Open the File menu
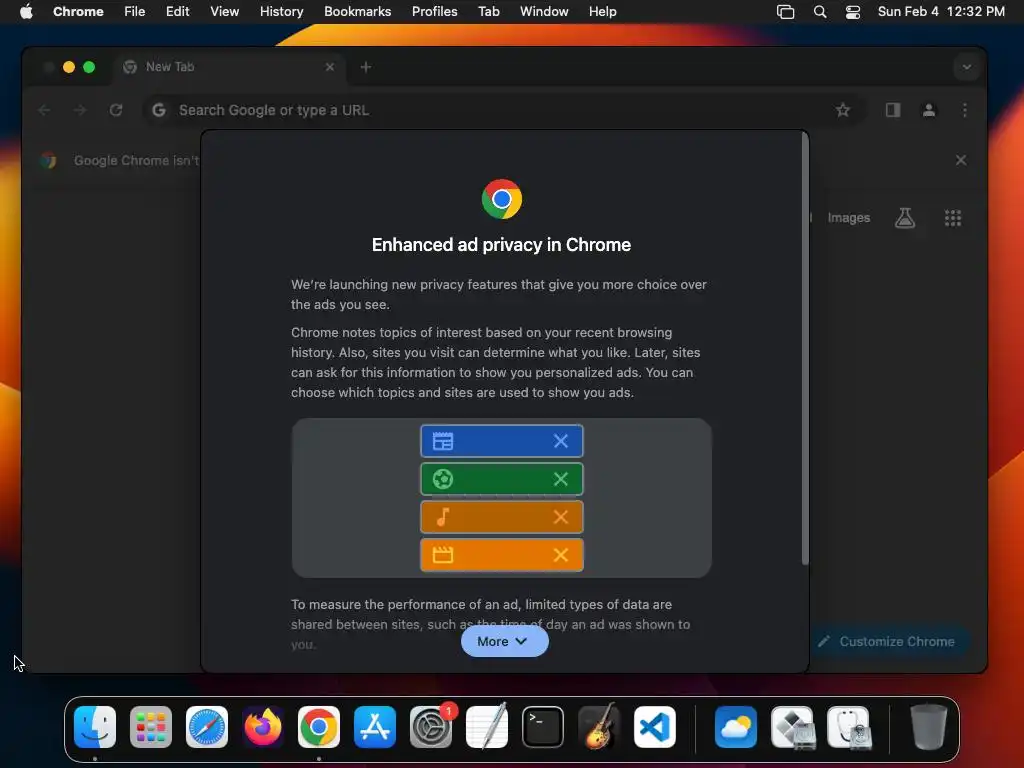The height and width of the screenshot is (768, 1024). click(135, 11)
